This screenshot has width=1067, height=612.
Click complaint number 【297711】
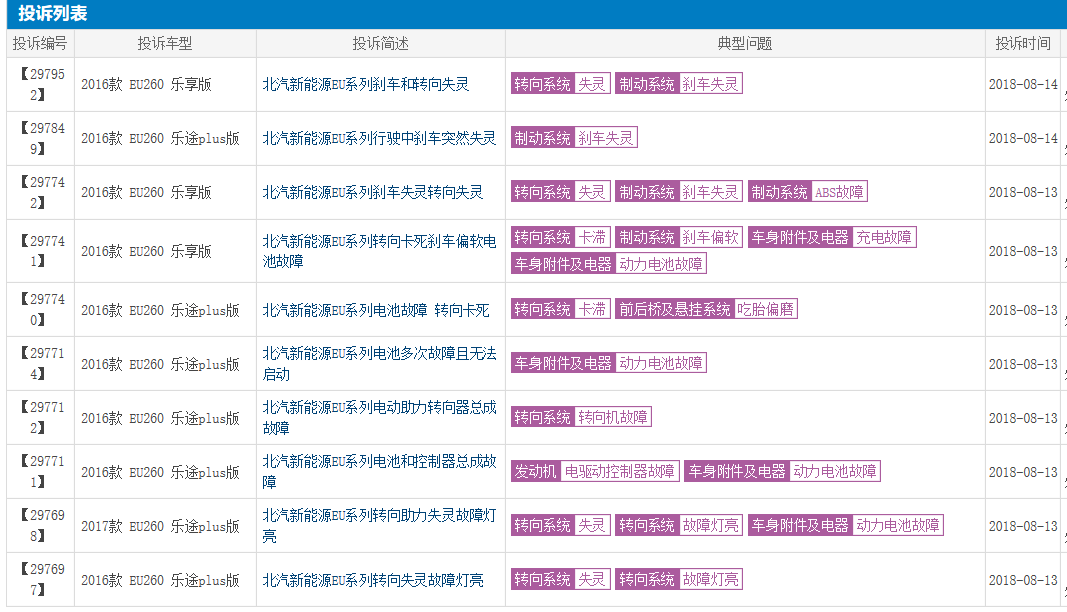point(40,471)
